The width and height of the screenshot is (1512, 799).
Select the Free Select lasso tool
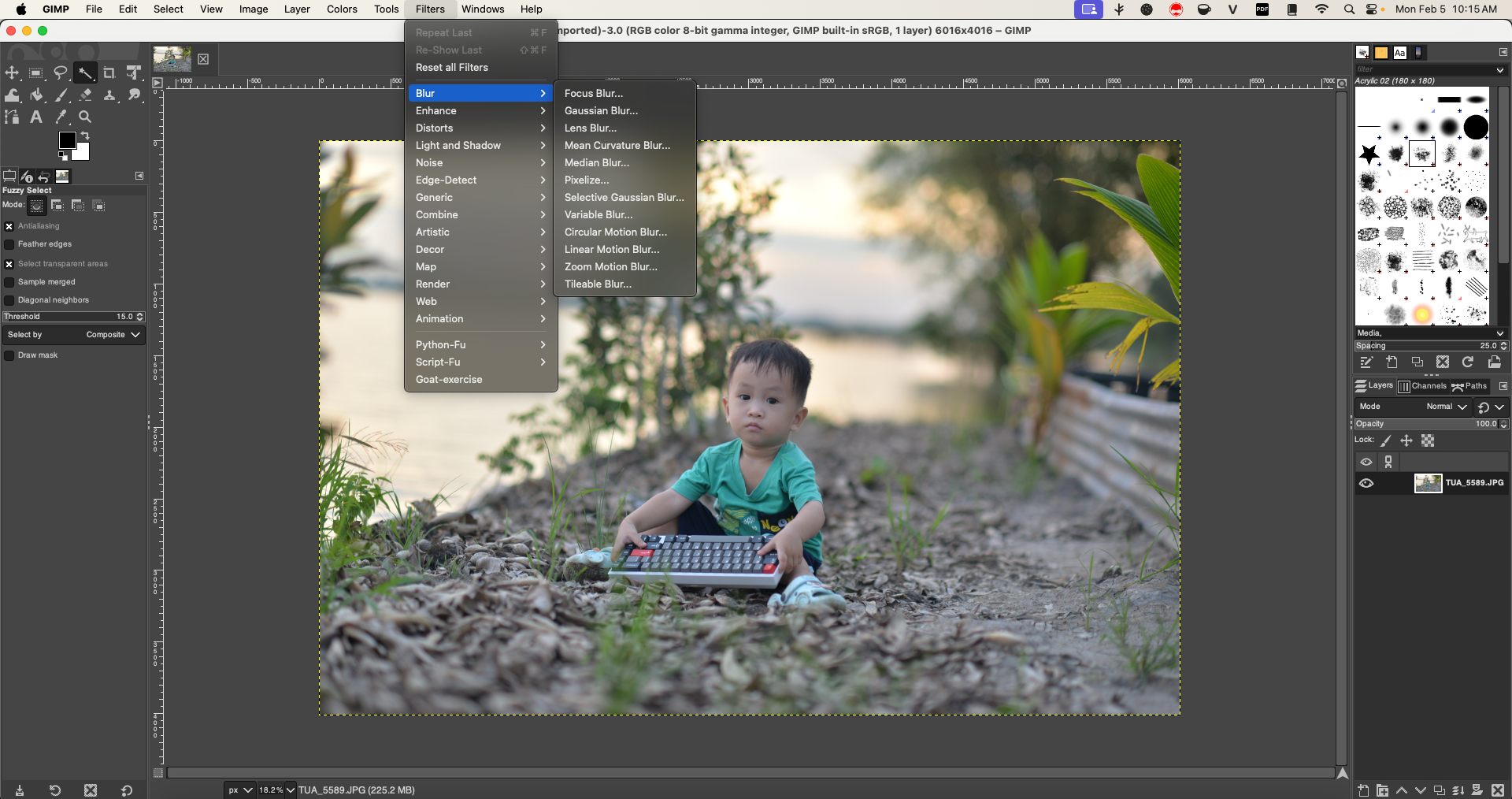click(x=61, y=73)
